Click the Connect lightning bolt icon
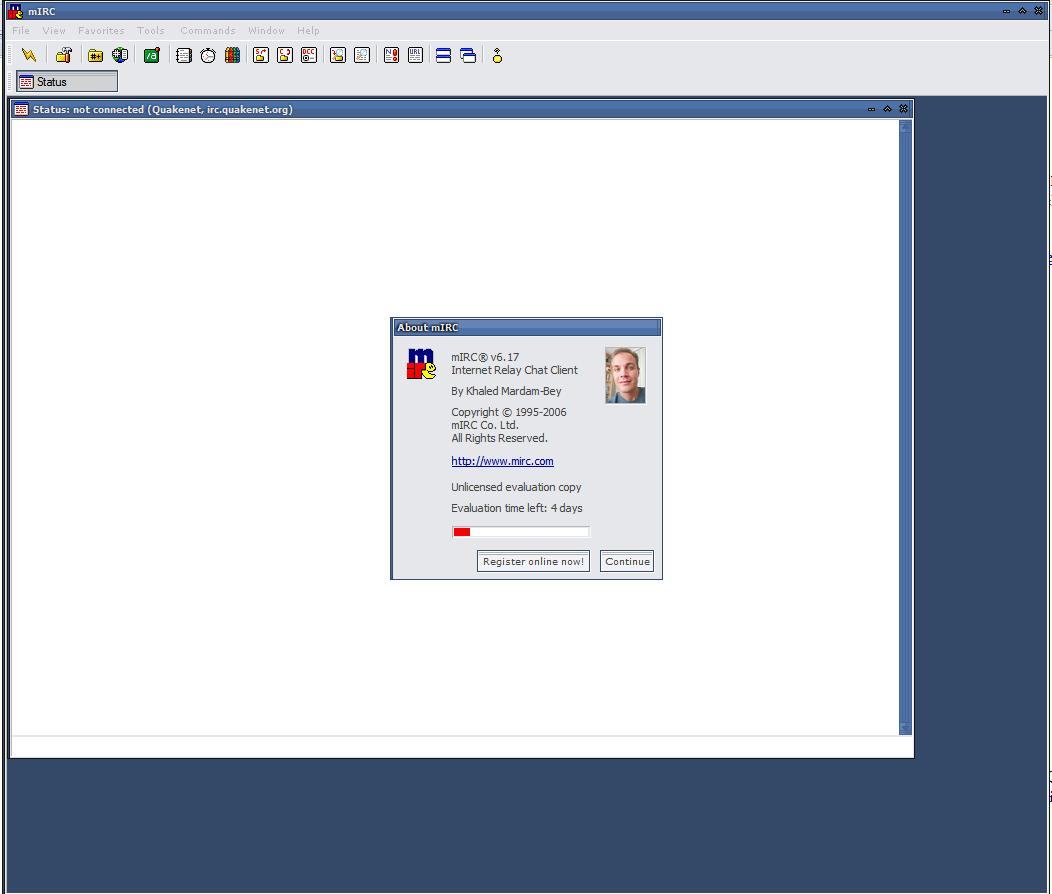Image resolution: width=1052 pixels, height=894 pixels. 29,56
